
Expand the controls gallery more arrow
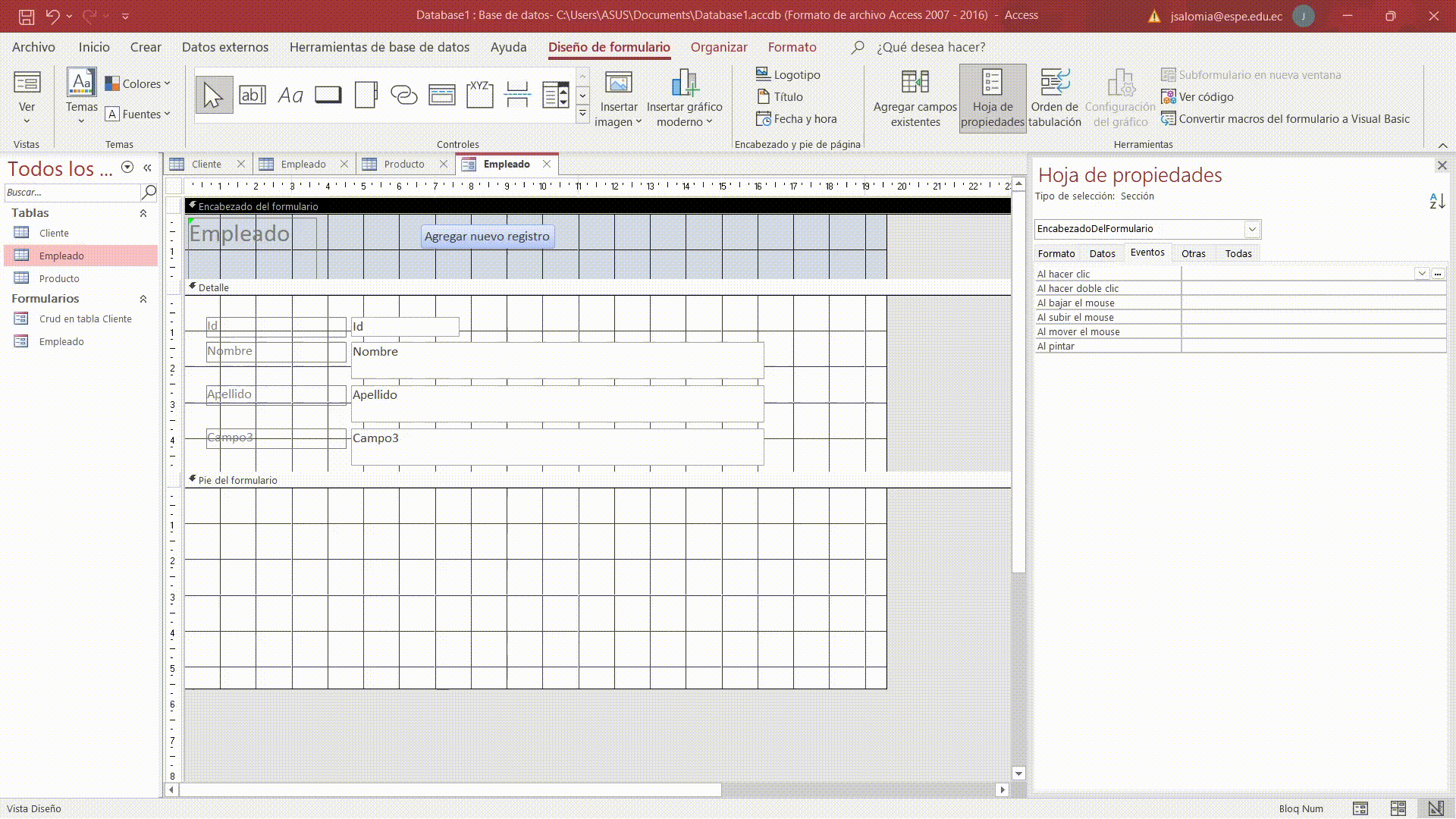click(582, 114)
